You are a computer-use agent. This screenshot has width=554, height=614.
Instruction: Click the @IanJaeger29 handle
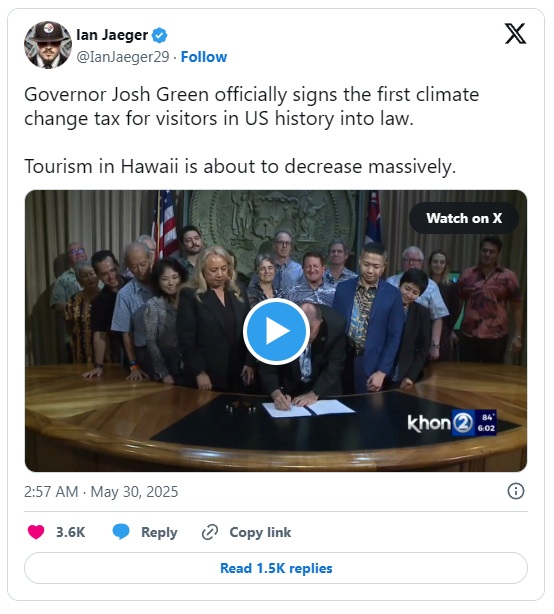pos(123,57)
